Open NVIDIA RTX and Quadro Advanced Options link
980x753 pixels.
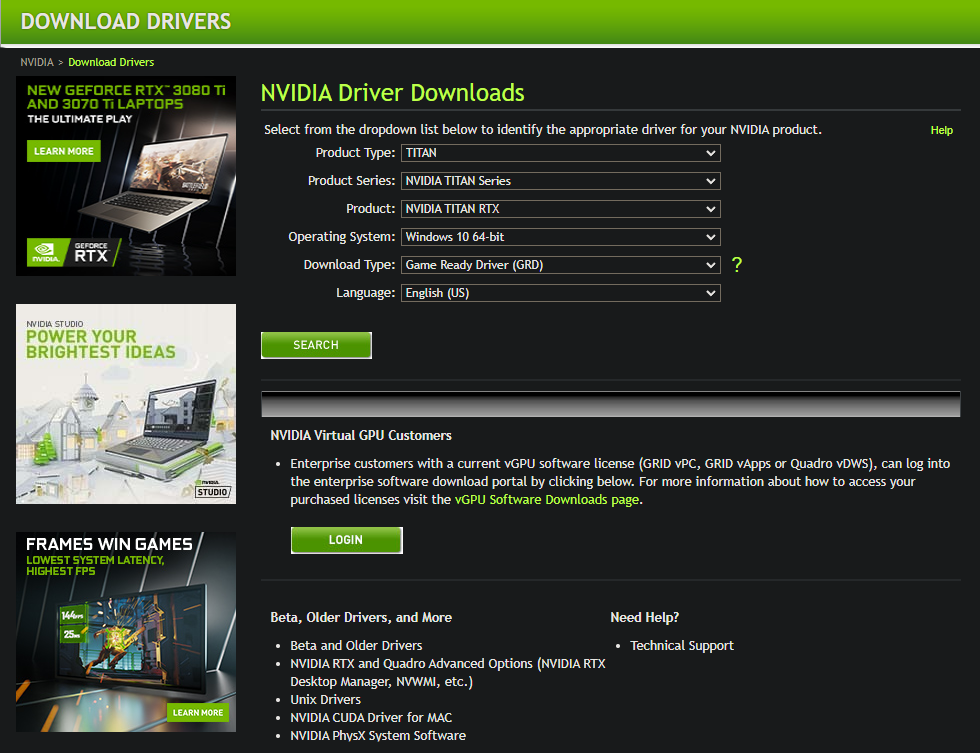point(448,672)
